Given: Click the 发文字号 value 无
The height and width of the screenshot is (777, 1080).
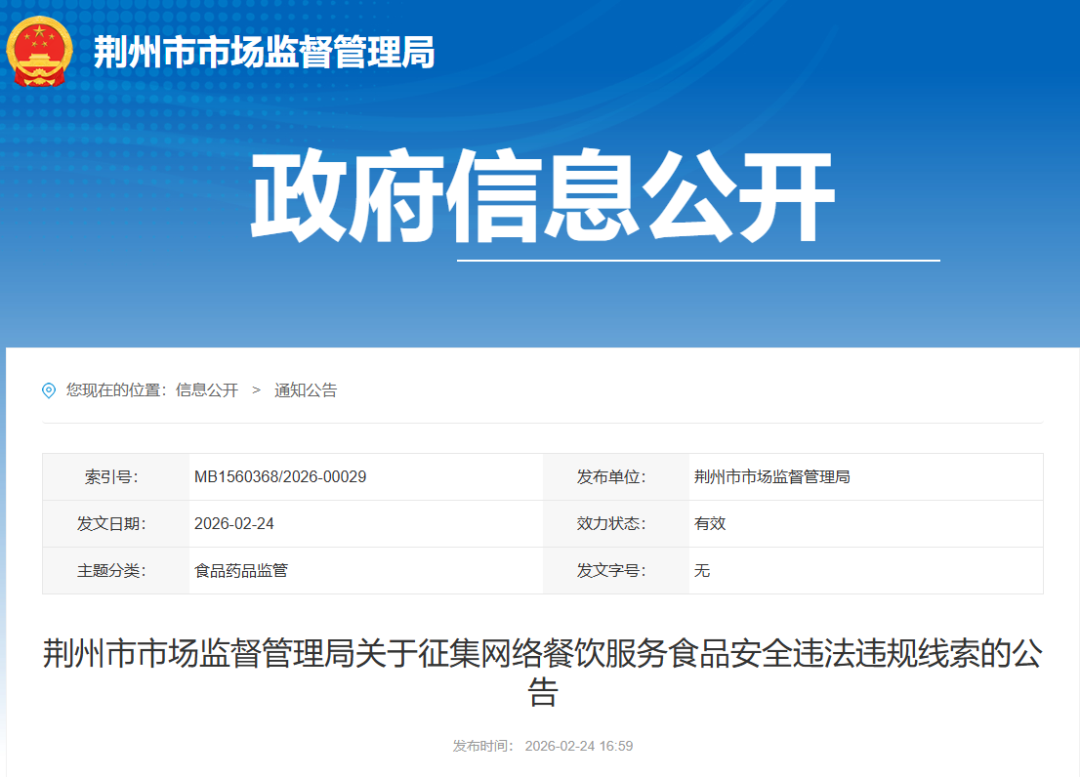Looking at the screenshot, I should pyautogui.click(x=701, y=570).
